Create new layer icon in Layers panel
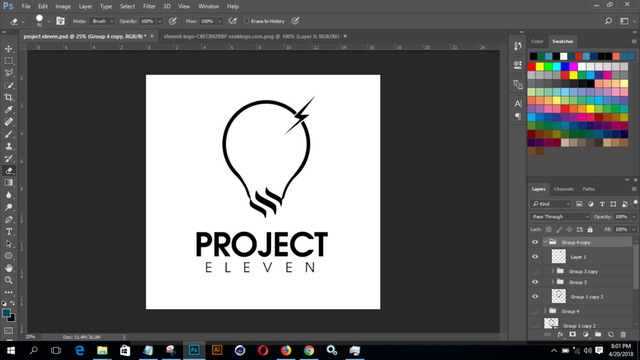Screen dimensions: 640x360 611,335
